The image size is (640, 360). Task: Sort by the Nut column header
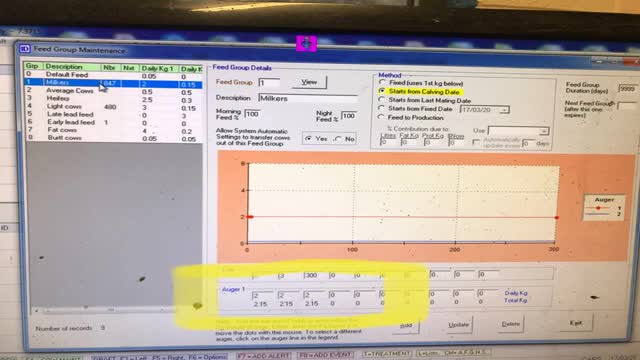pos(129,68)
